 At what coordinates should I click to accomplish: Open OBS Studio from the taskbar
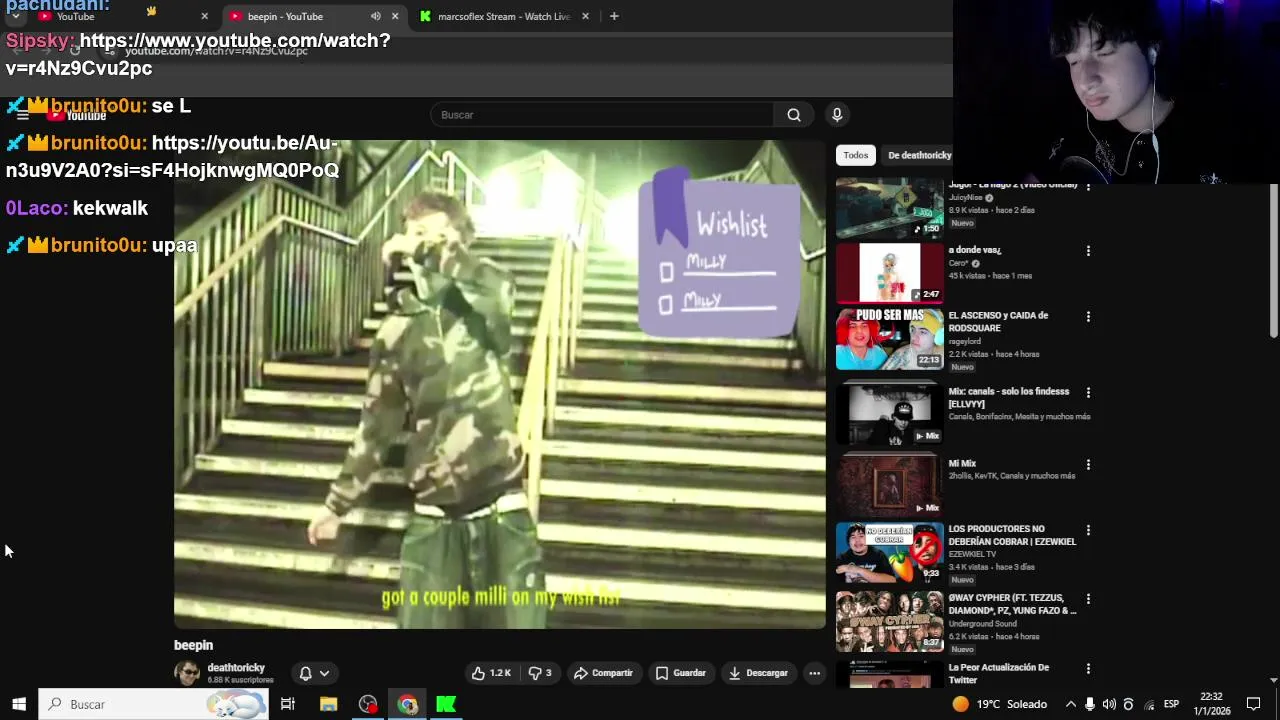(368, 704)
